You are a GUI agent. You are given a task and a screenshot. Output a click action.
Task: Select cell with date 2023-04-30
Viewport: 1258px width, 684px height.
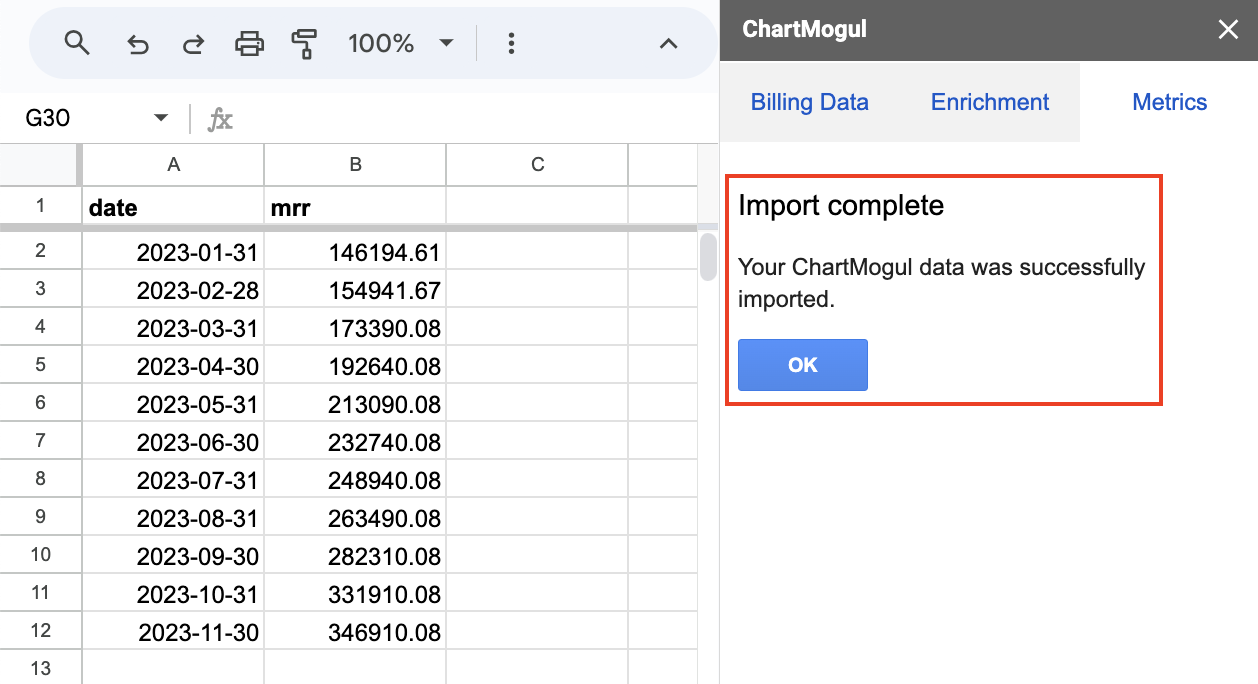pos(173,366)
